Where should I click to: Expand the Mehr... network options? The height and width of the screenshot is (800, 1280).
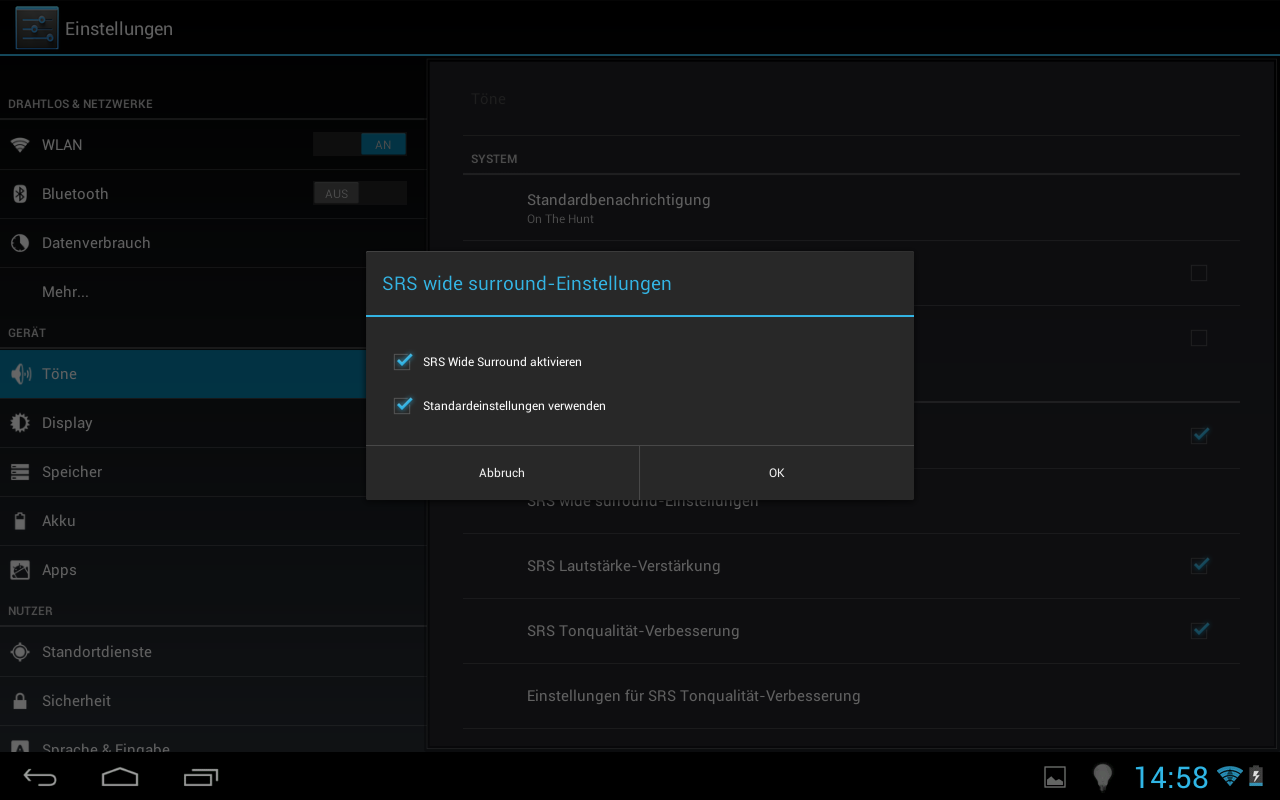pyautogui.click(x=65, y=292)
